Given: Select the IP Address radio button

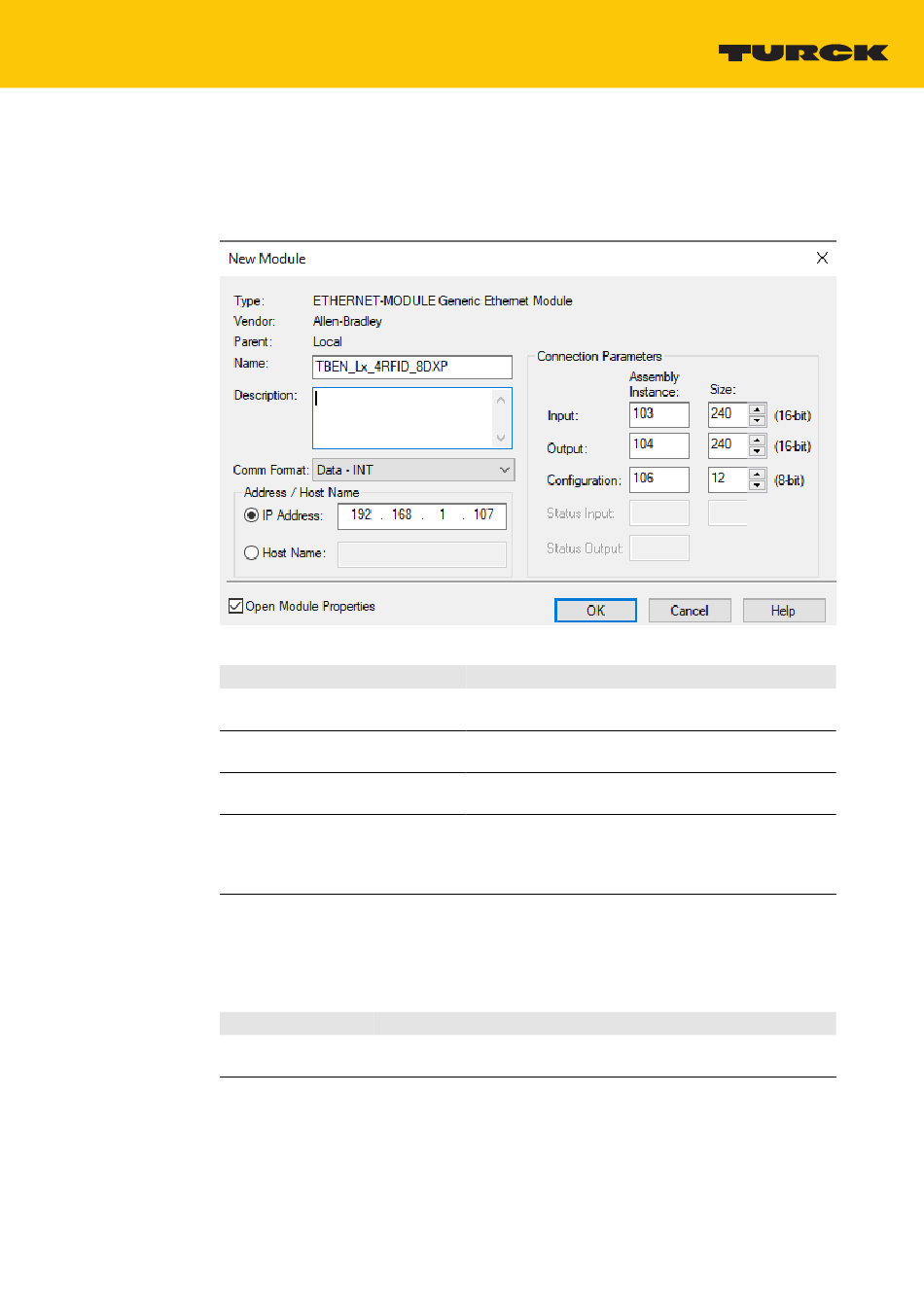Looking at the screenshot, I should (x=251, y=515).
